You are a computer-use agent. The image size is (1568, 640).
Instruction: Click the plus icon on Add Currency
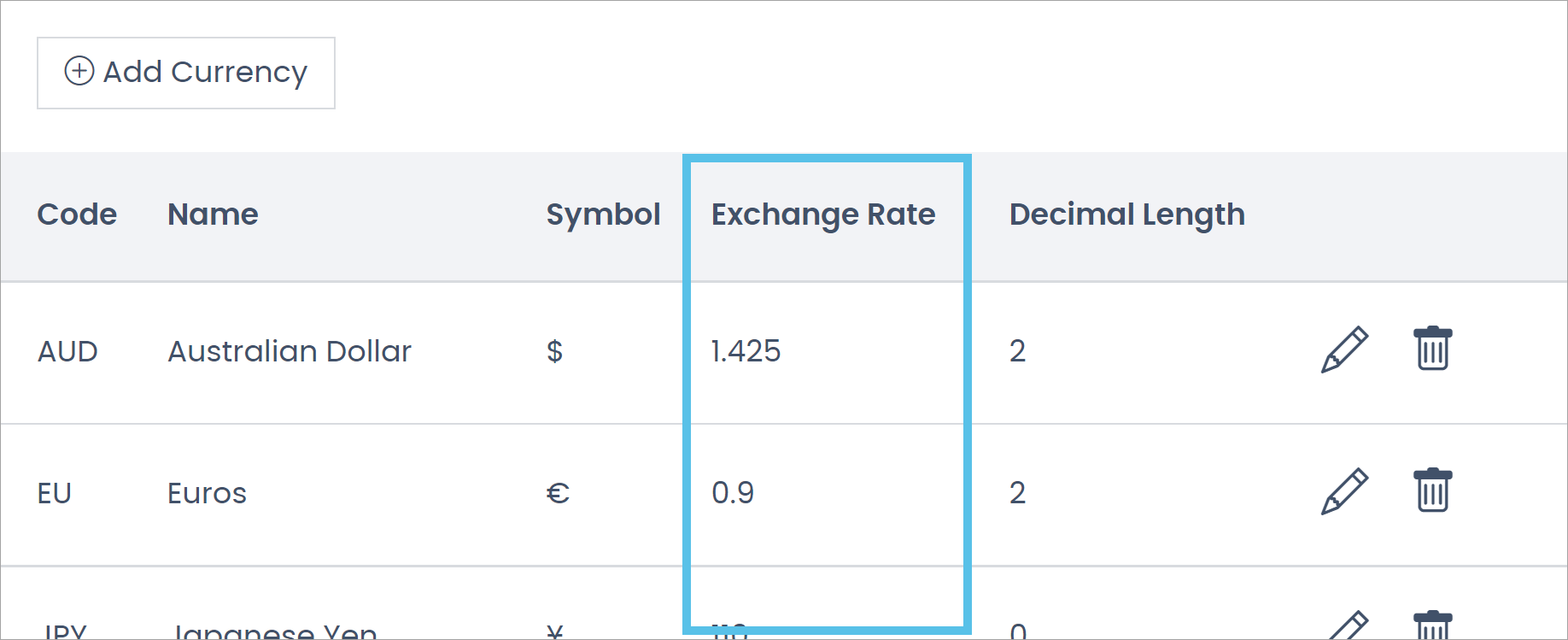(79, 72)
